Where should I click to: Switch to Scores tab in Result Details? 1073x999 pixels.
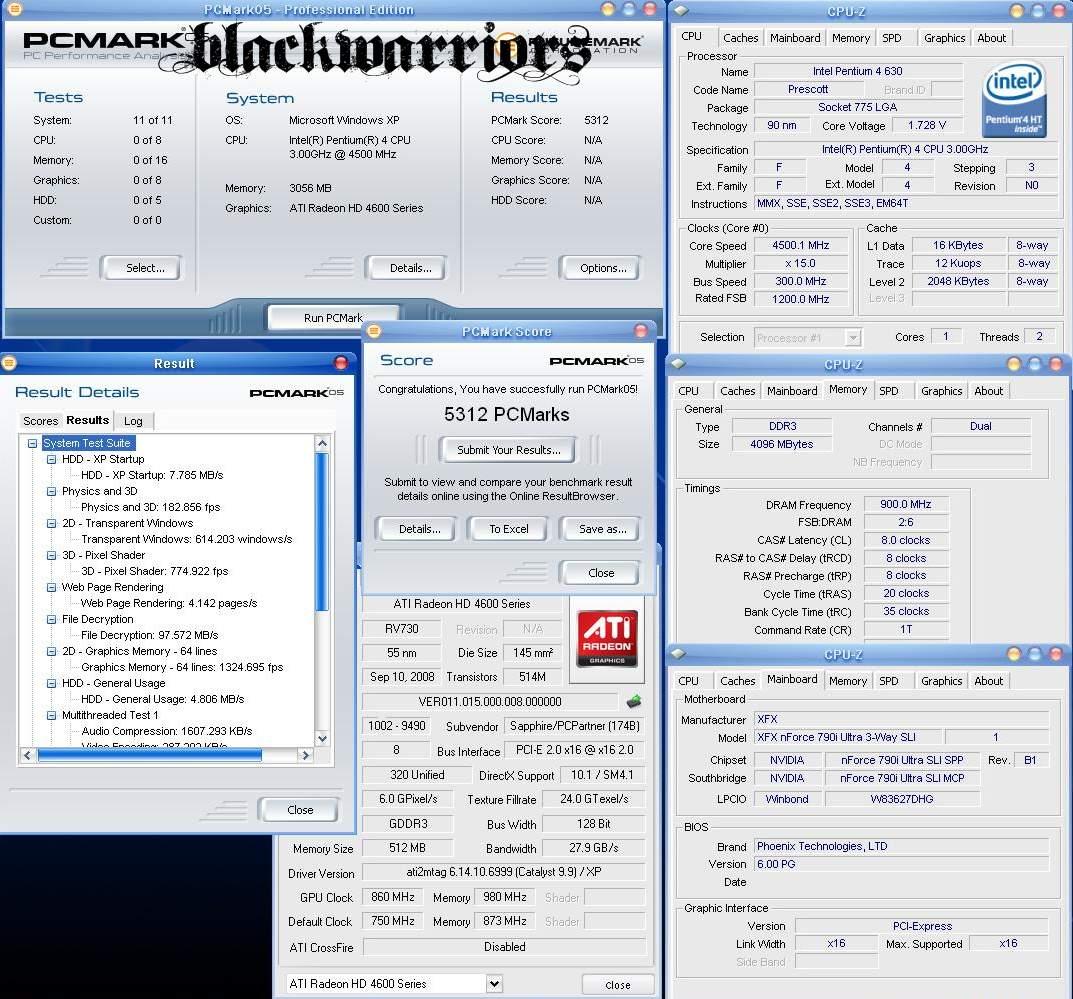tap(40, 421)
